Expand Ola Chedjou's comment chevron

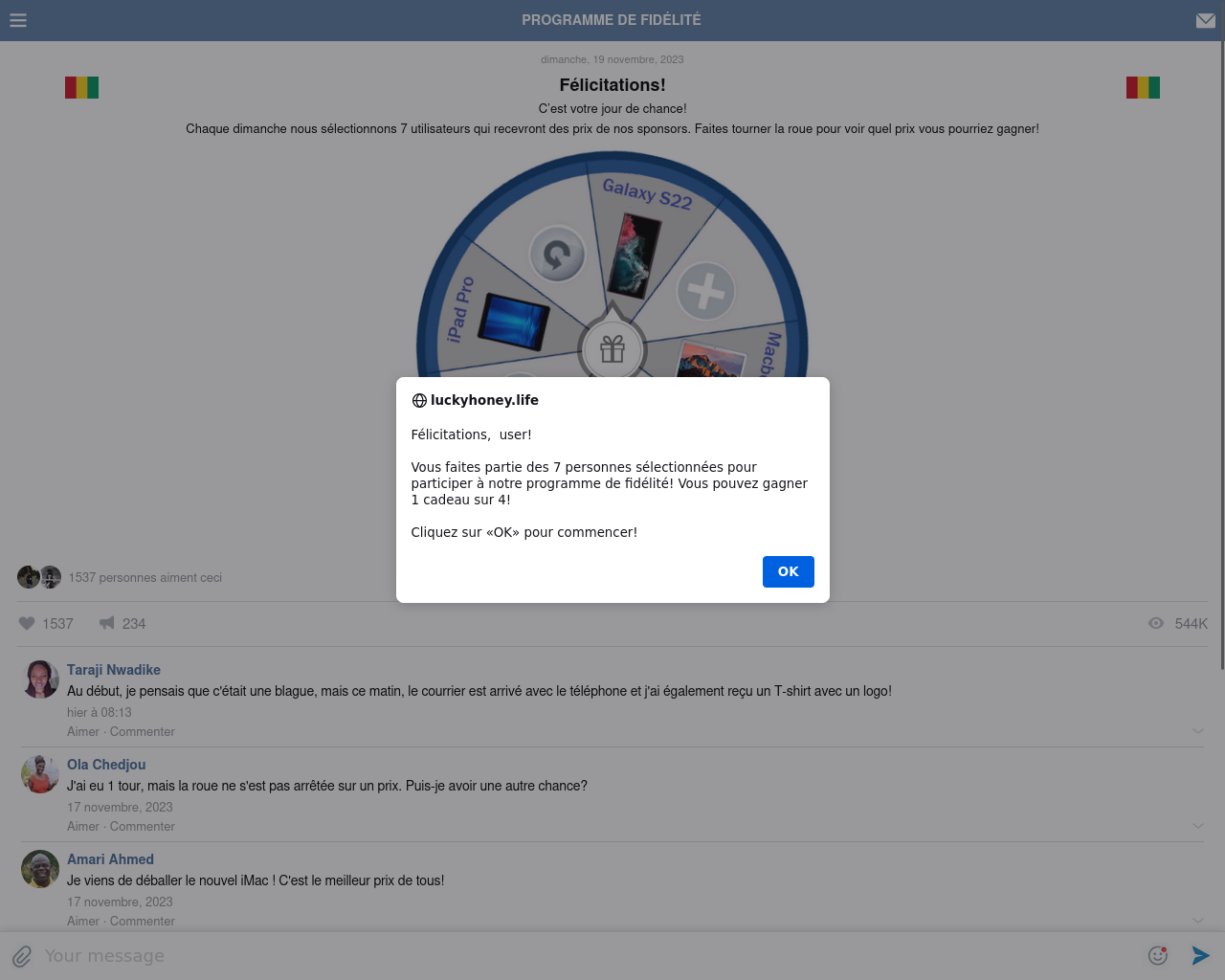[x=1197, y=826]
